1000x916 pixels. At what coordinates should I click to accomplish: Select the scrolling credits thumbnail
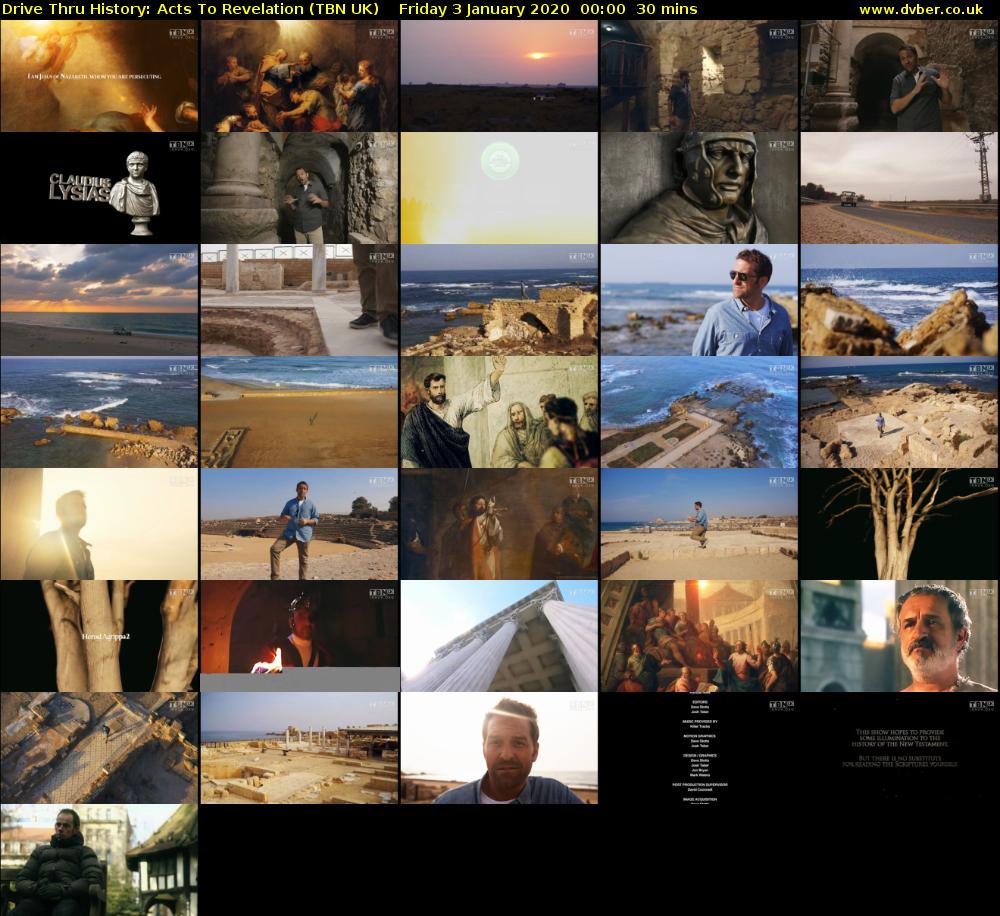click(x=700, y=748)
